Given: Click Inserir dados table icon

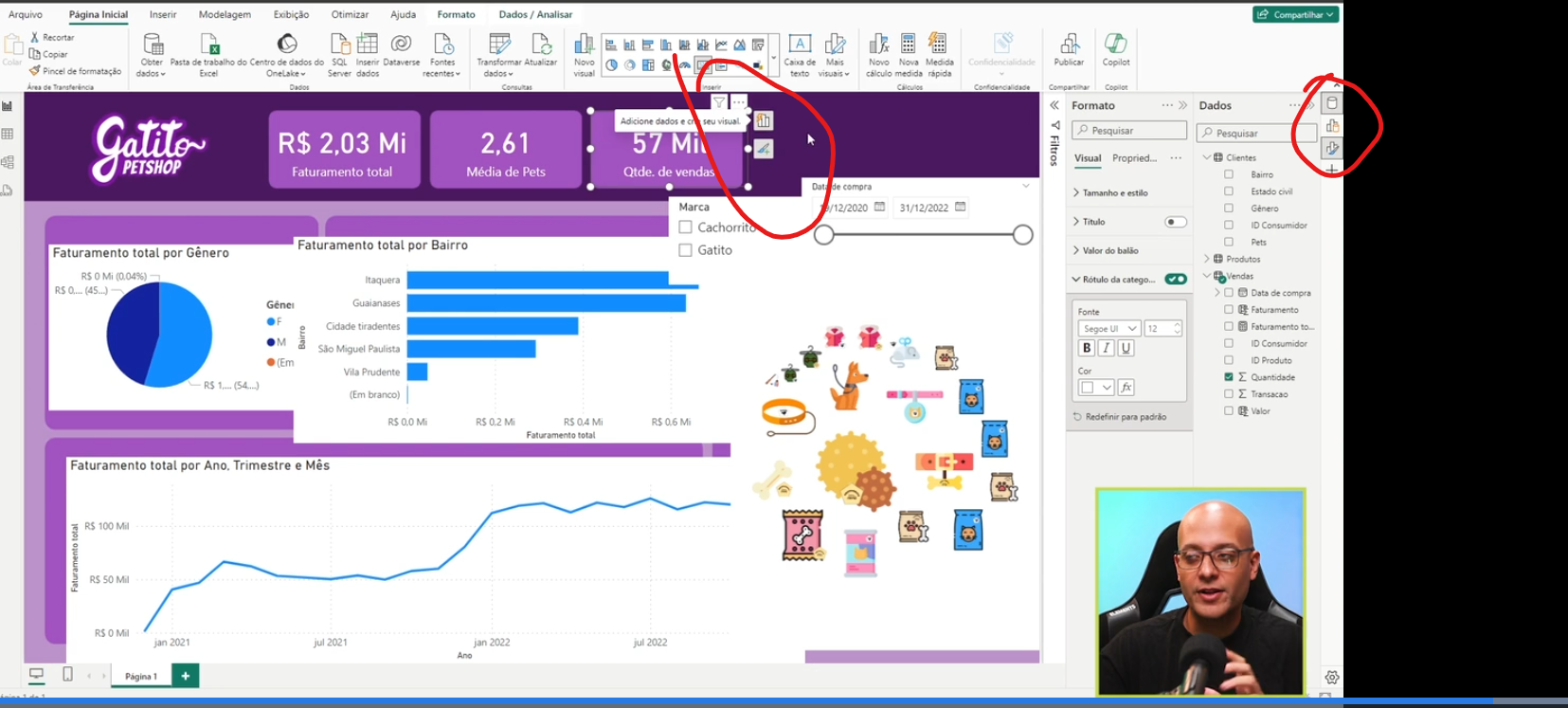Looking at the screenshot, I should [368, 45].
